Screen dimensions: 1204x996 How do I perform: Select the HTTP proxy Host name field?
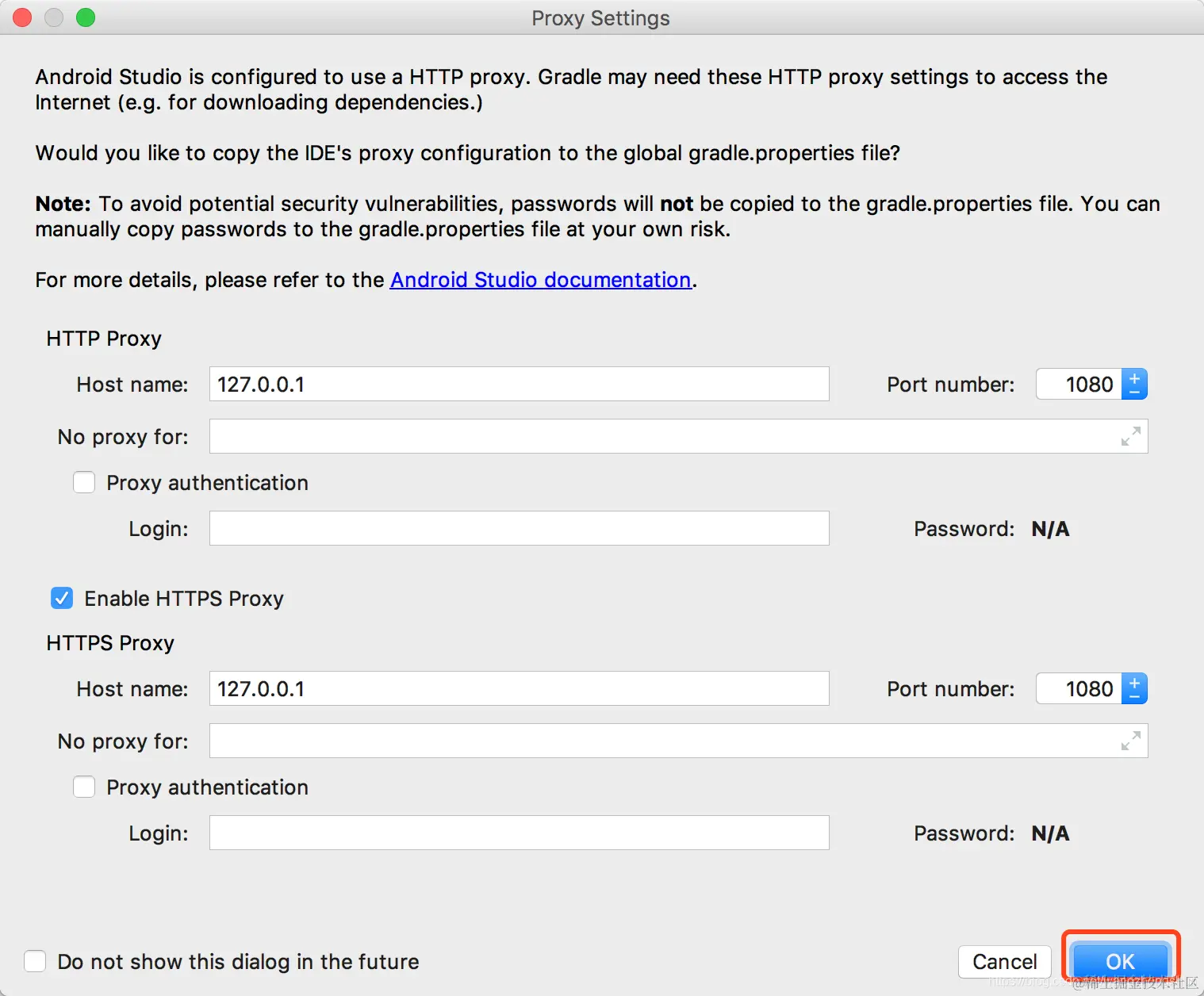(x=519, y=384)
